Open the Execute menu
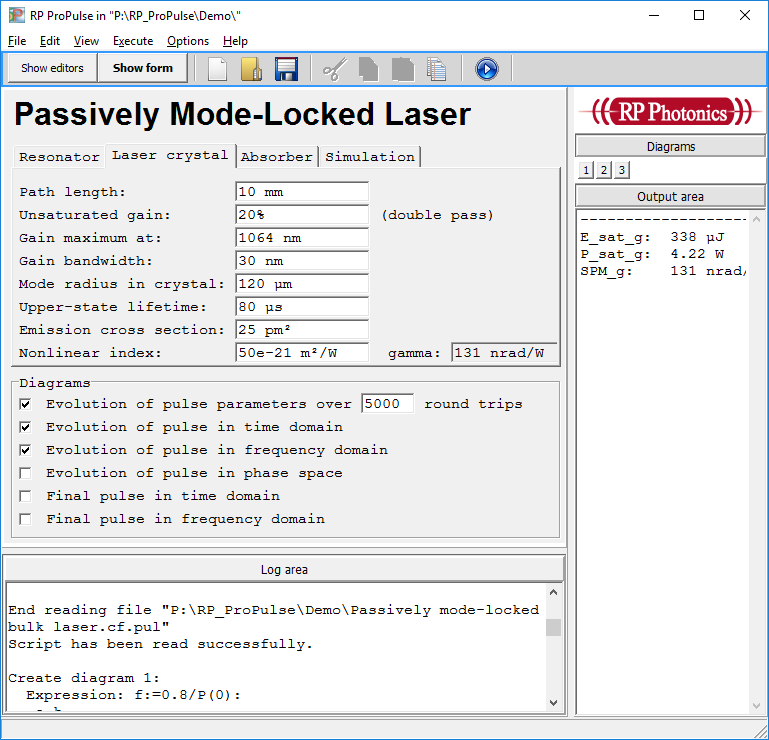Viewport: 769px width, 740px height. (133, 41)
